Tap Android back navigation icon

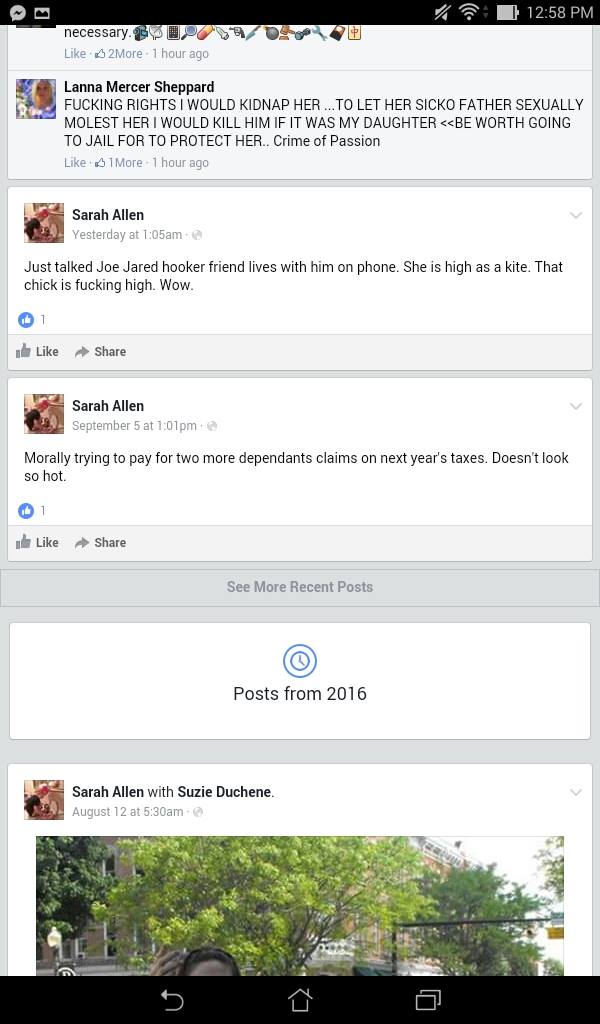pos(172,1000)
